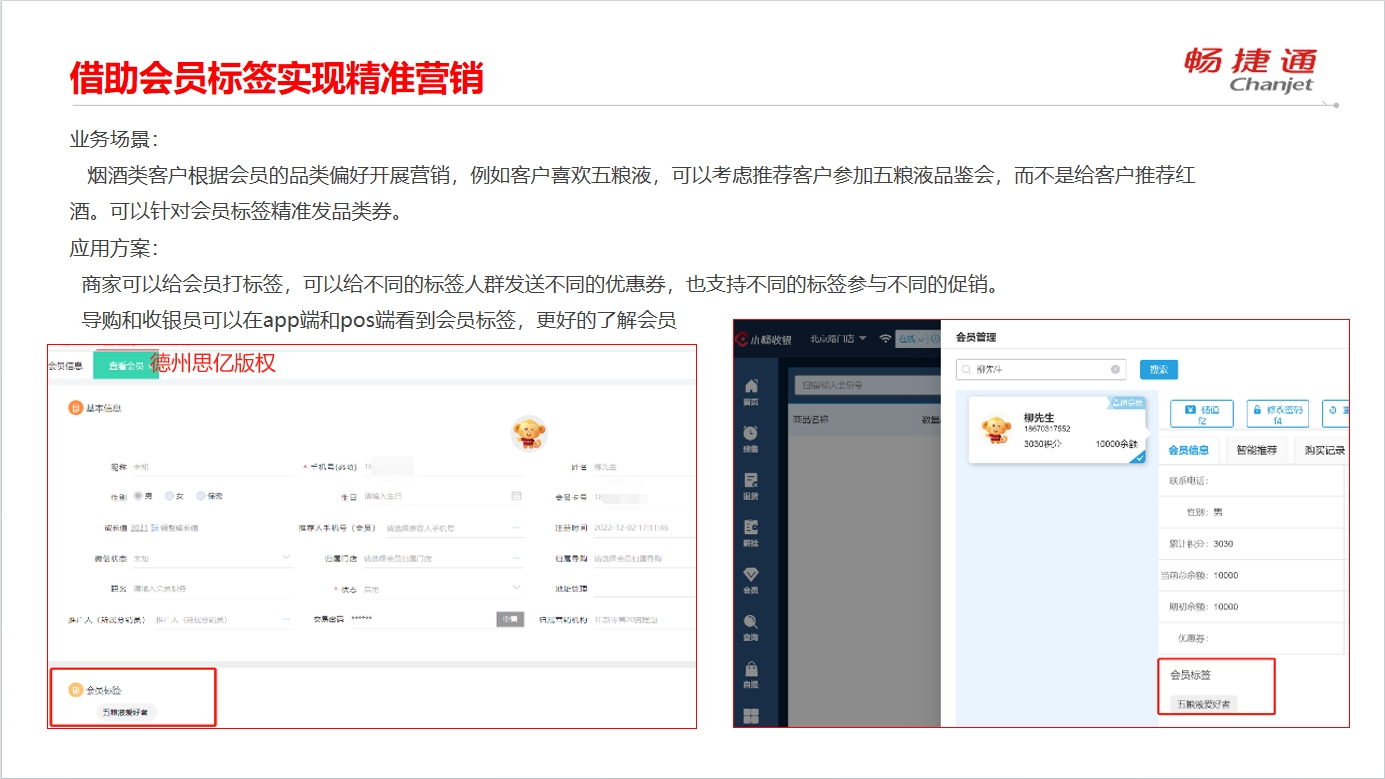Open grid apps icon at sidebar bottom
The width and height of the screenshot is (1385, 779).
(x=751, y=716)
